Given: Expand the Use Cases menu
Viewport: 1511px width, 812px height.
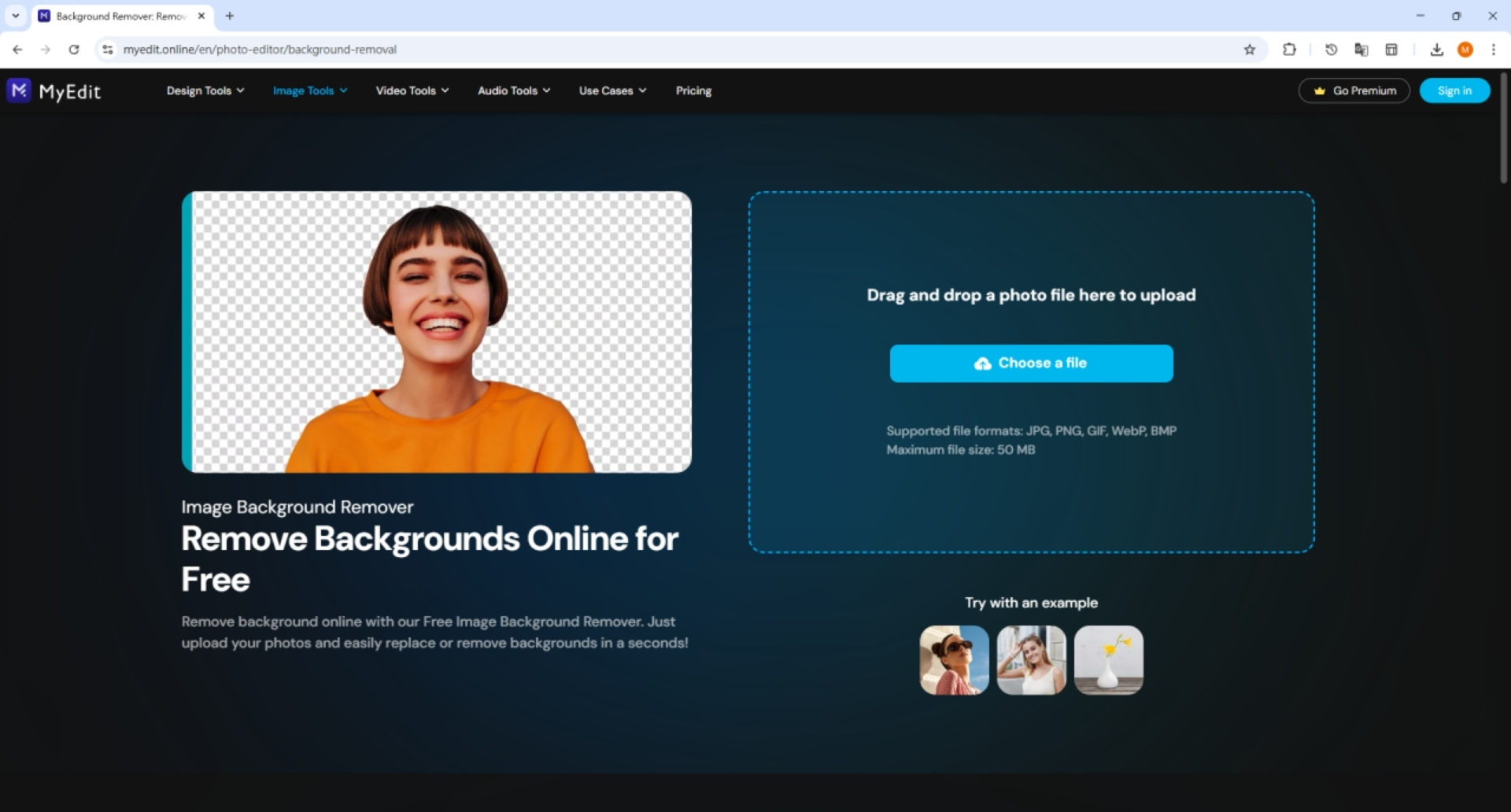Looking at the screenshot, I should [613, 90].
